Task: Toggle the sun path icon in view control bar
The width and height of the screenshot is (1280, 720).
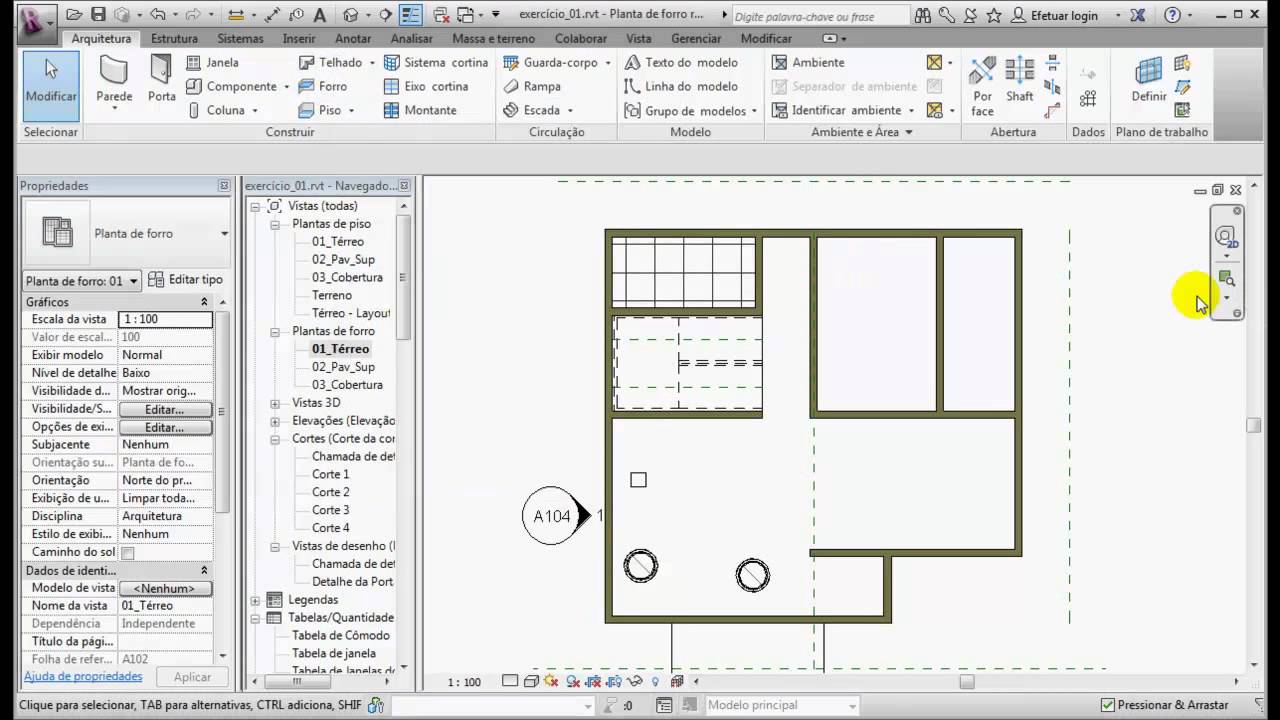Action: 551,681
